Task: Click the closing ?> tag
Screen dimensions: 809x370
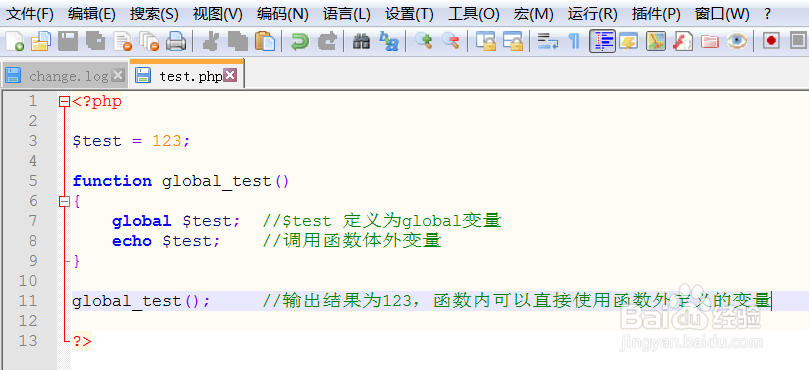Action: click(82, 341)
